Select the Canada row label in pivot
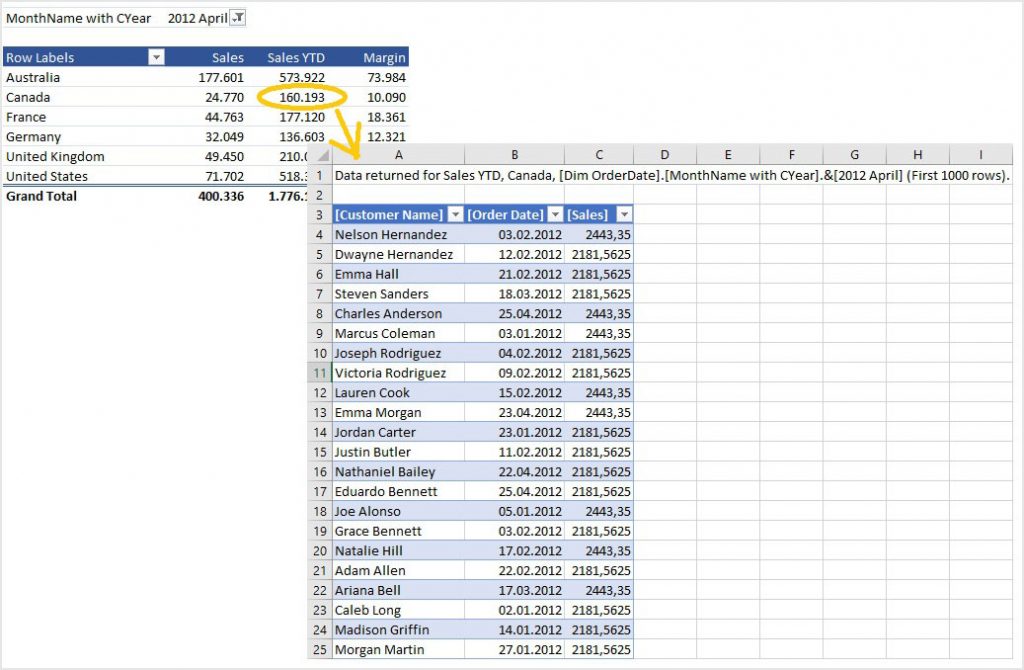The height and width of the screenshot is (670, 1024). (35, 97)
